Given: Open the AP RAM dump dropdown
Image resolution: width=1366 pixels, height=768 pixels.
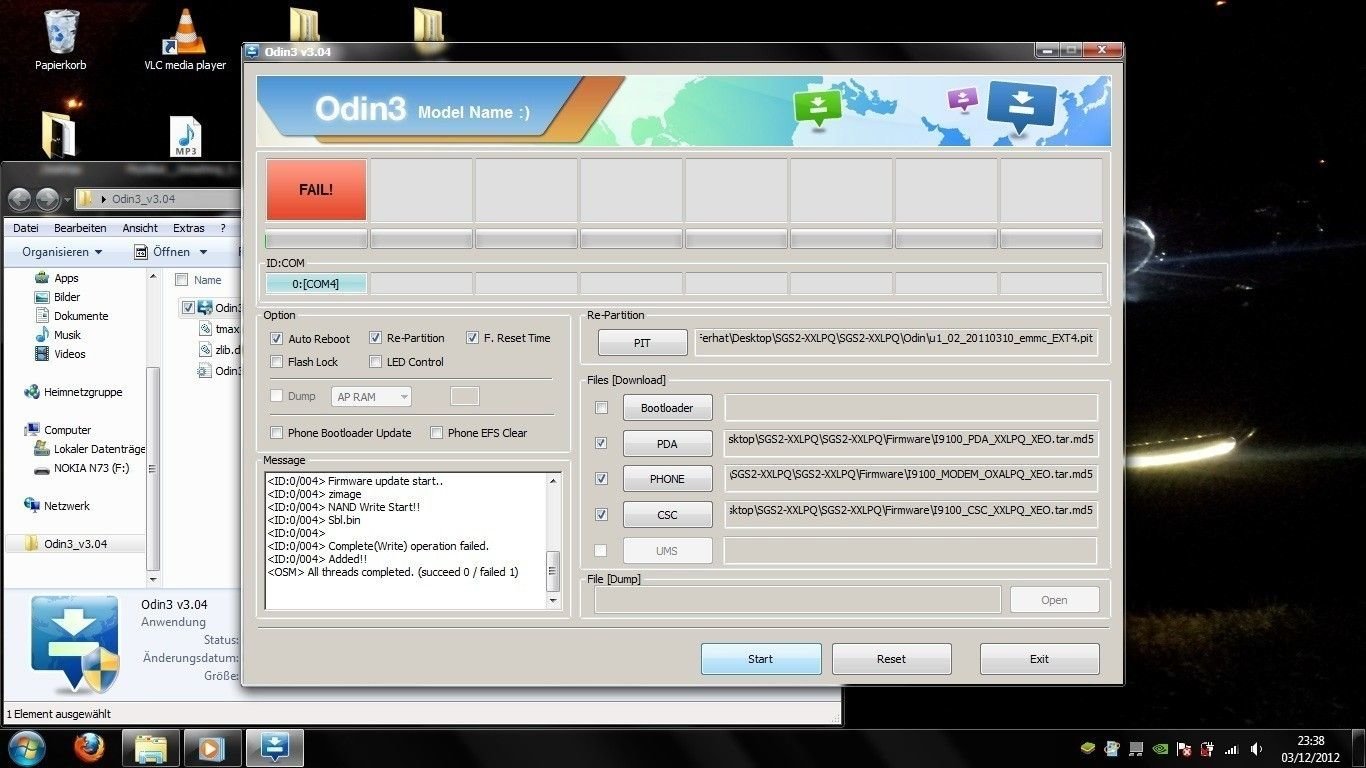Looking at the screenshot, I should pos(371,397).
